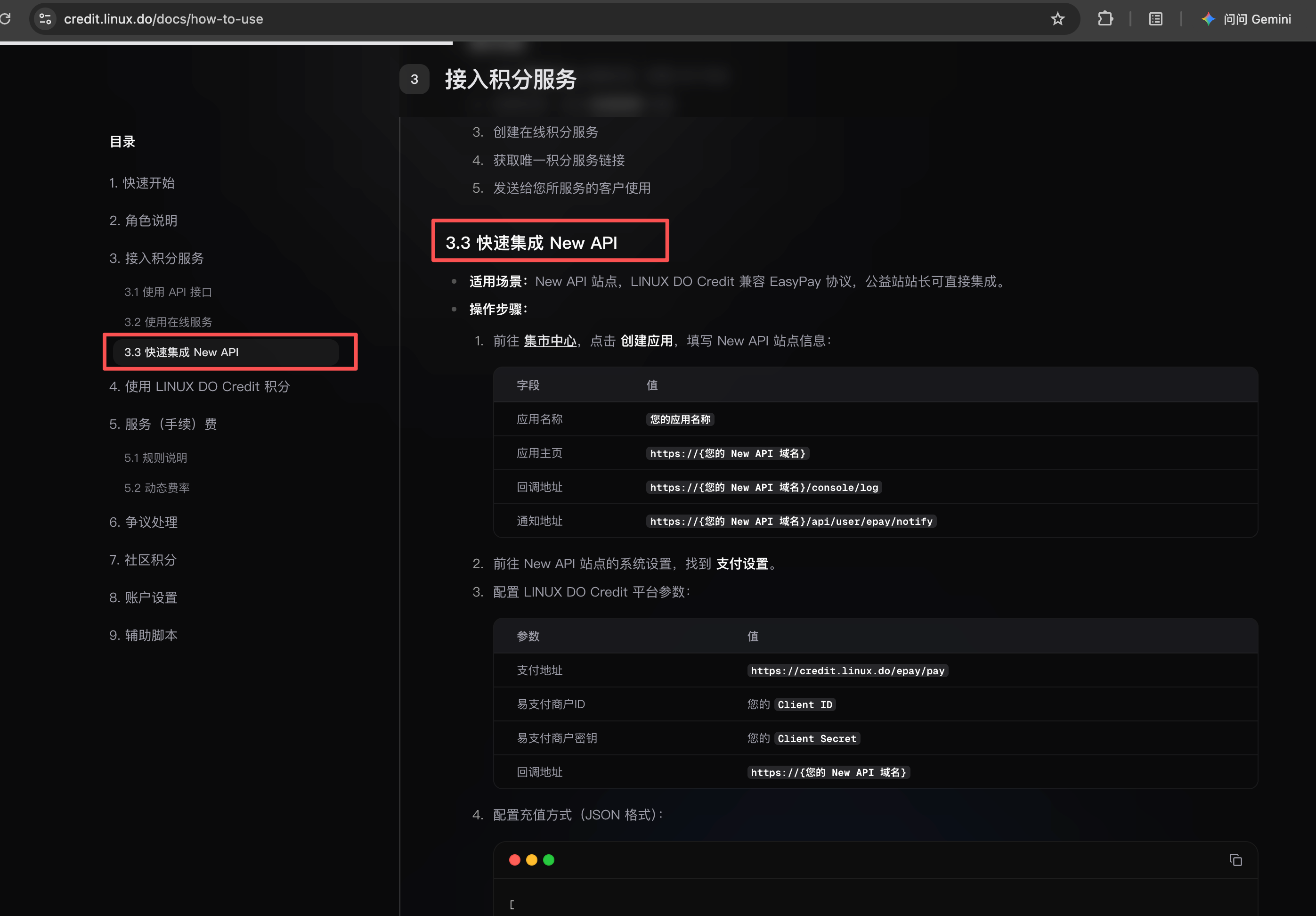Click list item 创建在线积分服务
The width and height of the screenshot is (1316, 916).
coord(545,132)
